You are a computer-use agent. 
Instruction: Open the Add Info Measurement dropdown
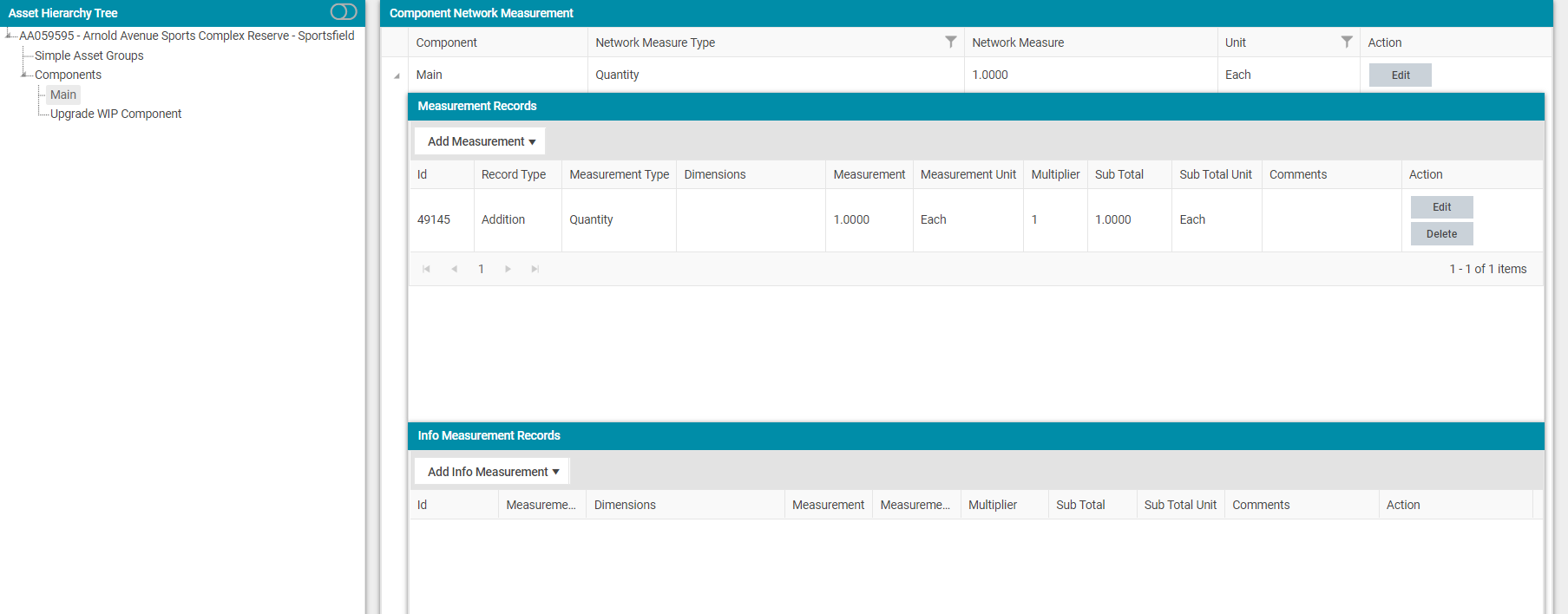point(492,472)
